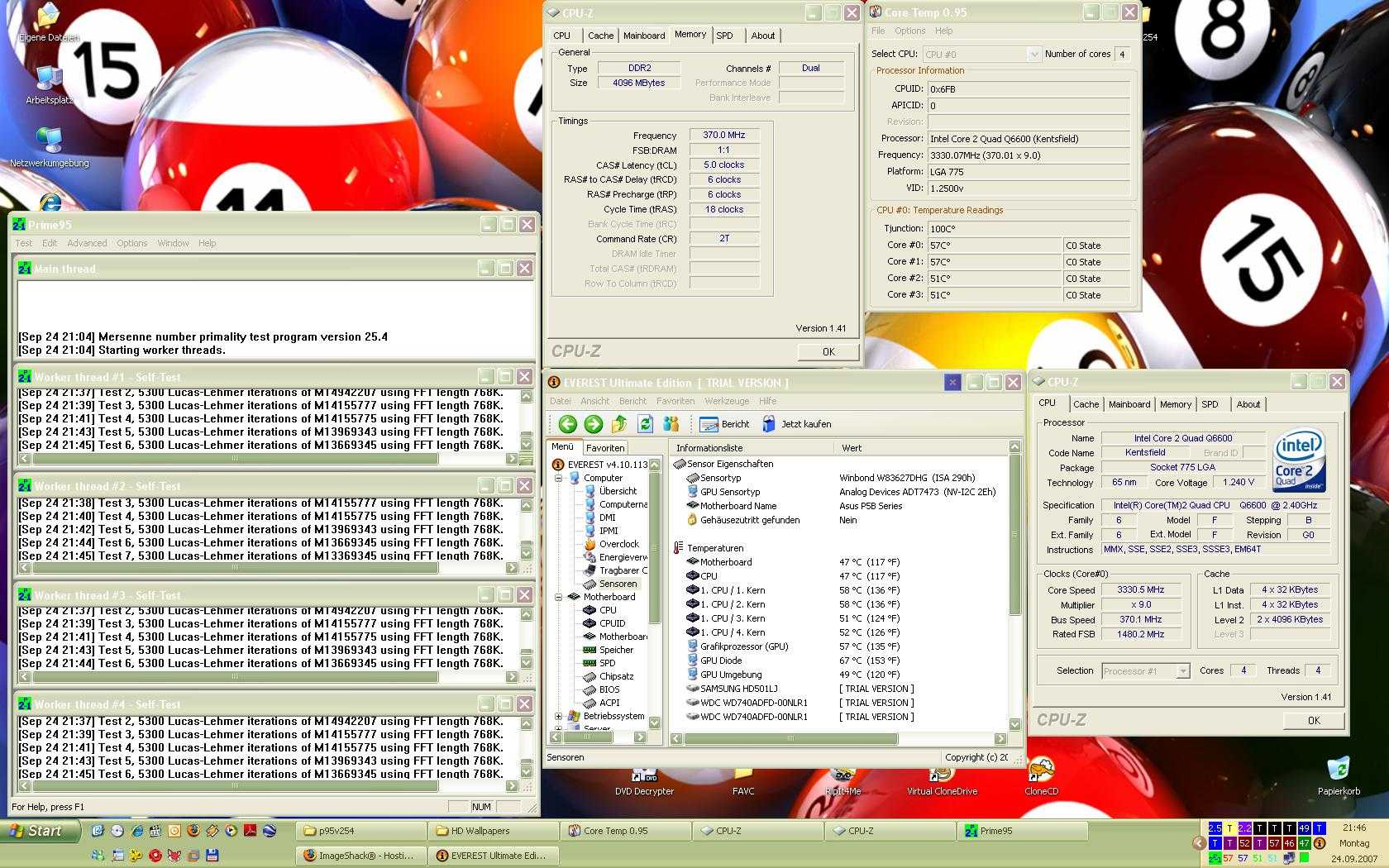Viewport: 1389px width, 868px height.
Task: Click the EVEREST users icon in toolbar
Action: pos(671,424)
